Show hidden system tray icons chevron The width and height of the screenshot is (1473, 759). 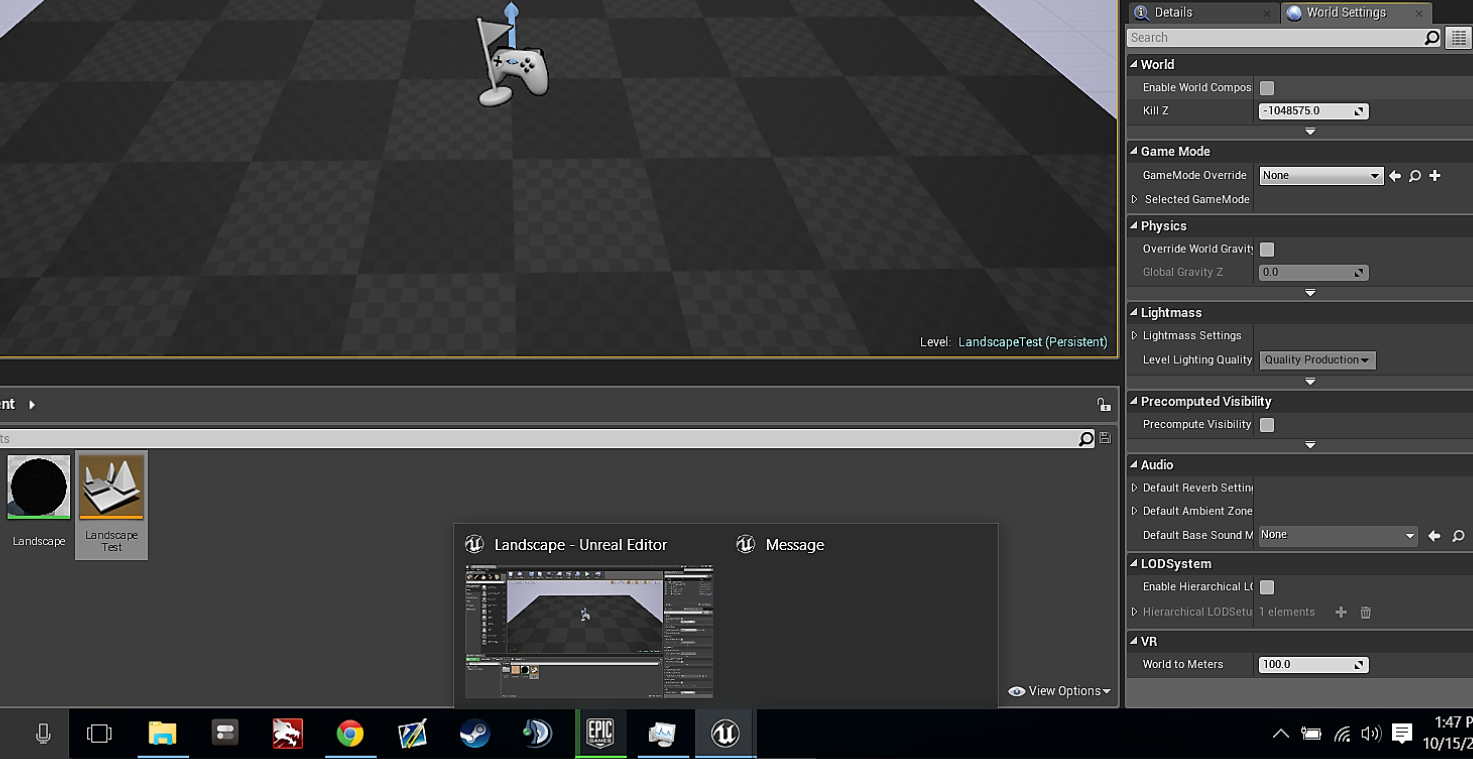coord(1280,734)
